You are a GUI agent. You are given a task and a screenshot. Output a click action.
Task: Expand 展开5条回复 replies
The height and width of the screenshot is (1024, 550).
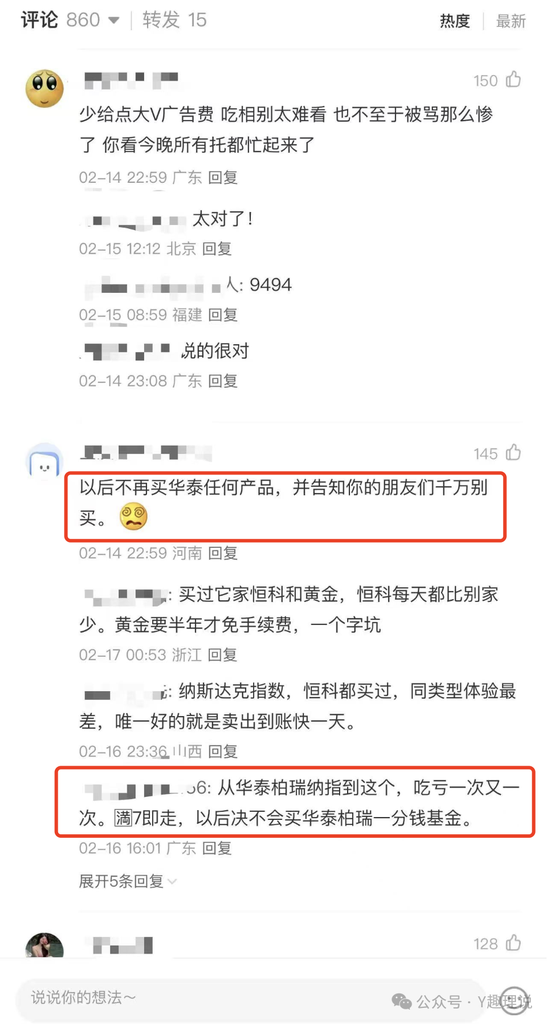[127, 881]
